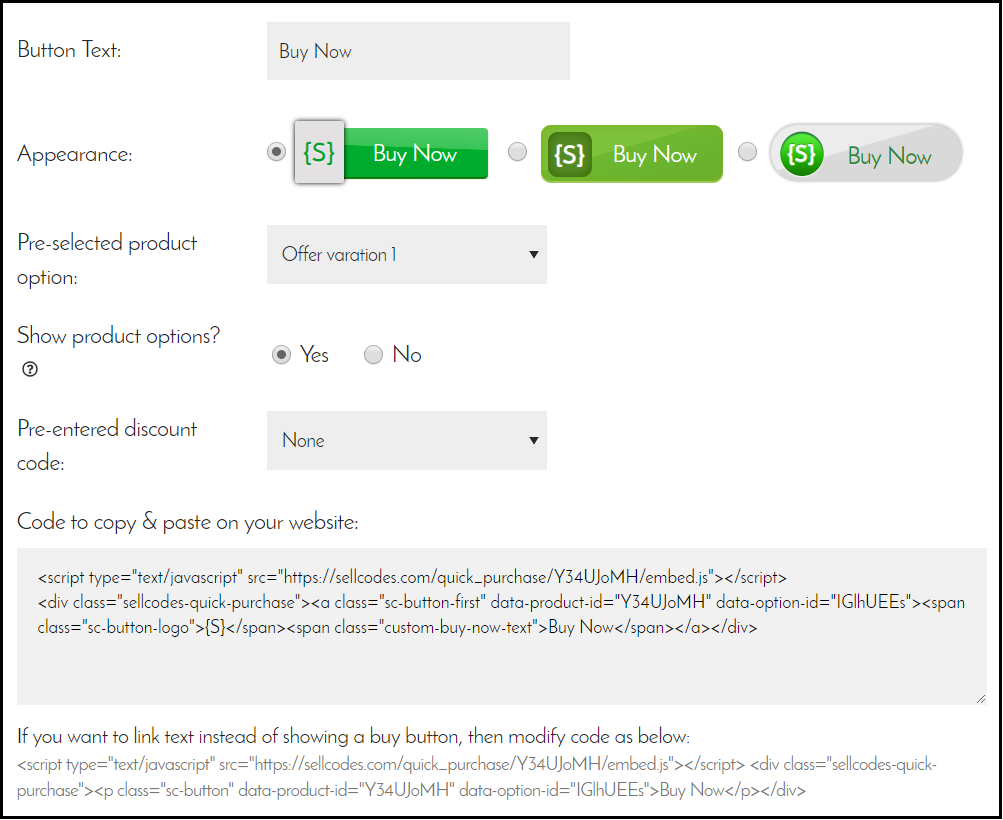Open the Offer varation 1 dropdown
The height and width of the screenshot is (820, 1003).
407,255
